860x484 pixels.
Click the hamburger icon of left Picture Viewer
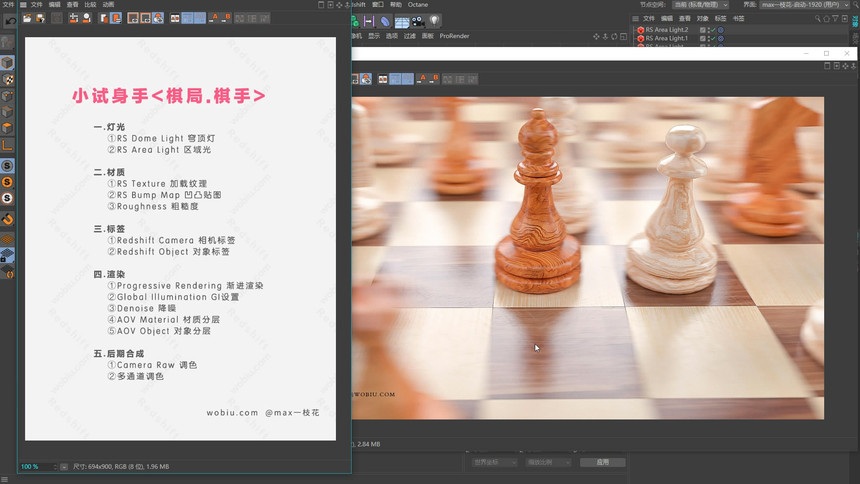point(23,4)
